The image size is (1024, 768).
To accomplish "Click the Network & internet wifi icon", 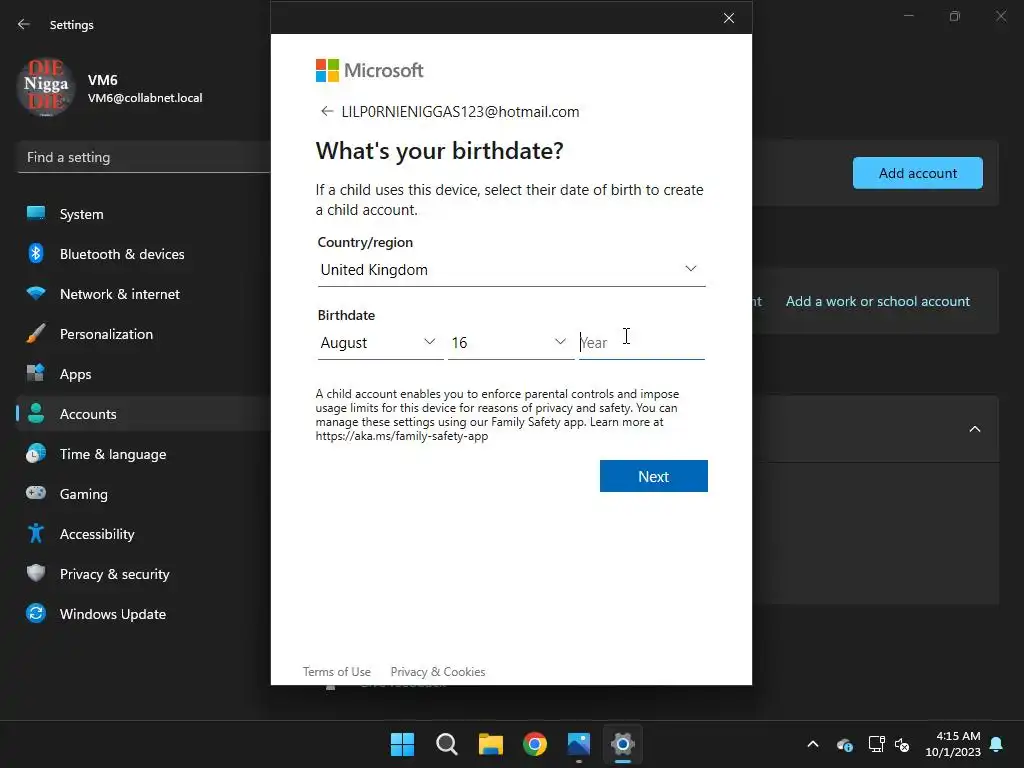I will 36,293.
